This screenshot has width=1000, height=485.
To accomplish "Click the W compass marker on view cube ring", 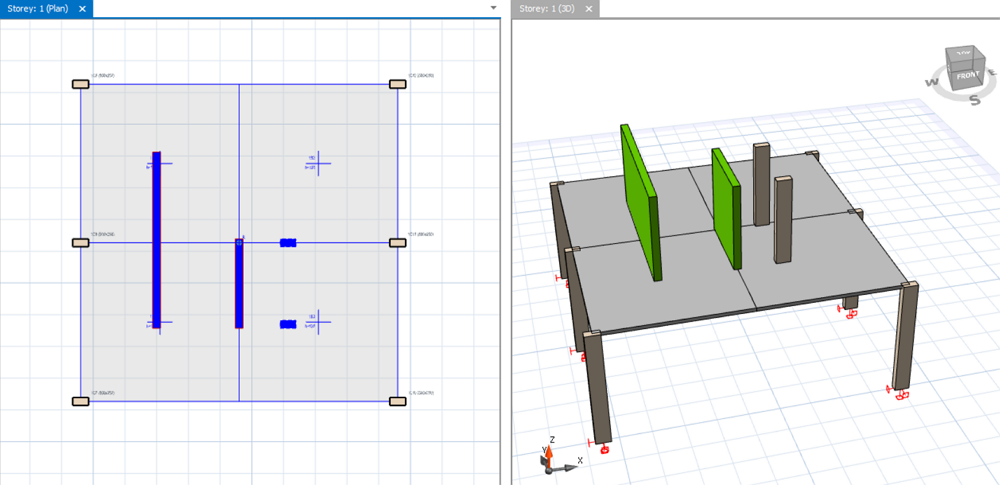I will click(930, 84).
